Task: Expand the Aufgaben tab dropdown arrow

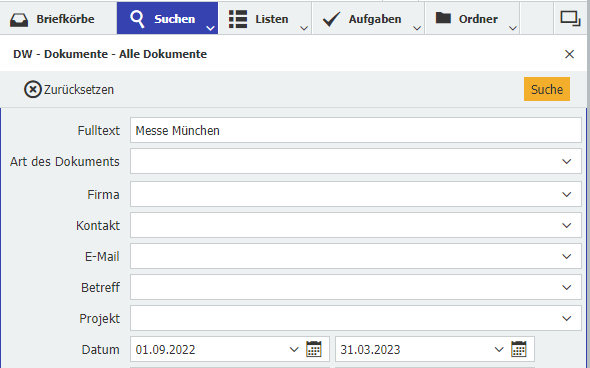Action: [417, 28]
